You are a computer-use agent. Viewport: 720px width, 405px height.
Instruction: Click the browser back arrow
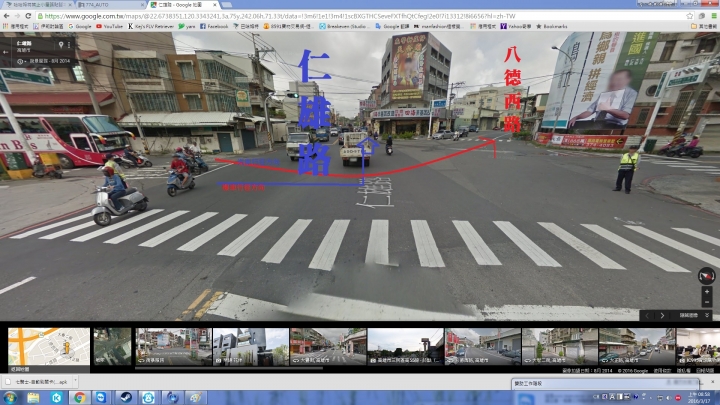(x=6, y=16)
